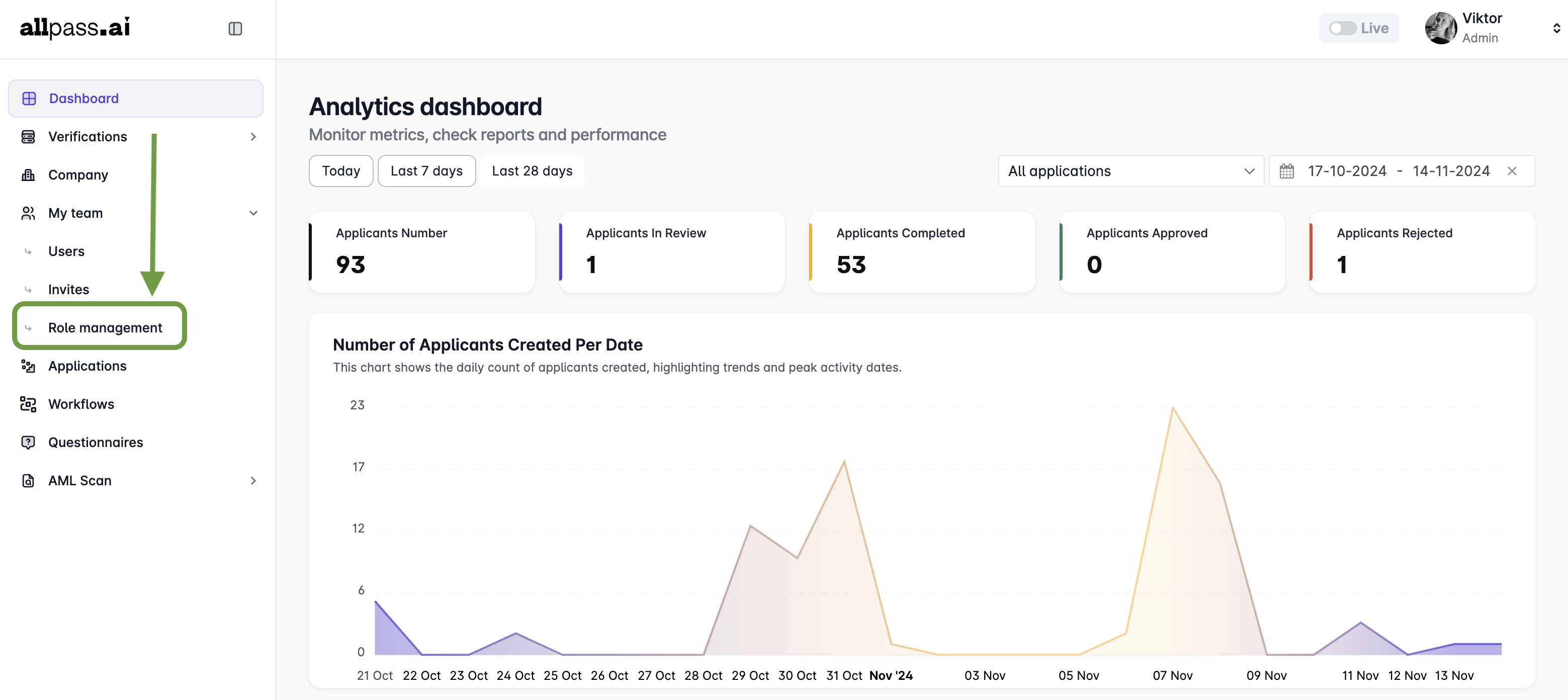Click the Verifications stack icon
1568x700 pixels.
[28, 137]
